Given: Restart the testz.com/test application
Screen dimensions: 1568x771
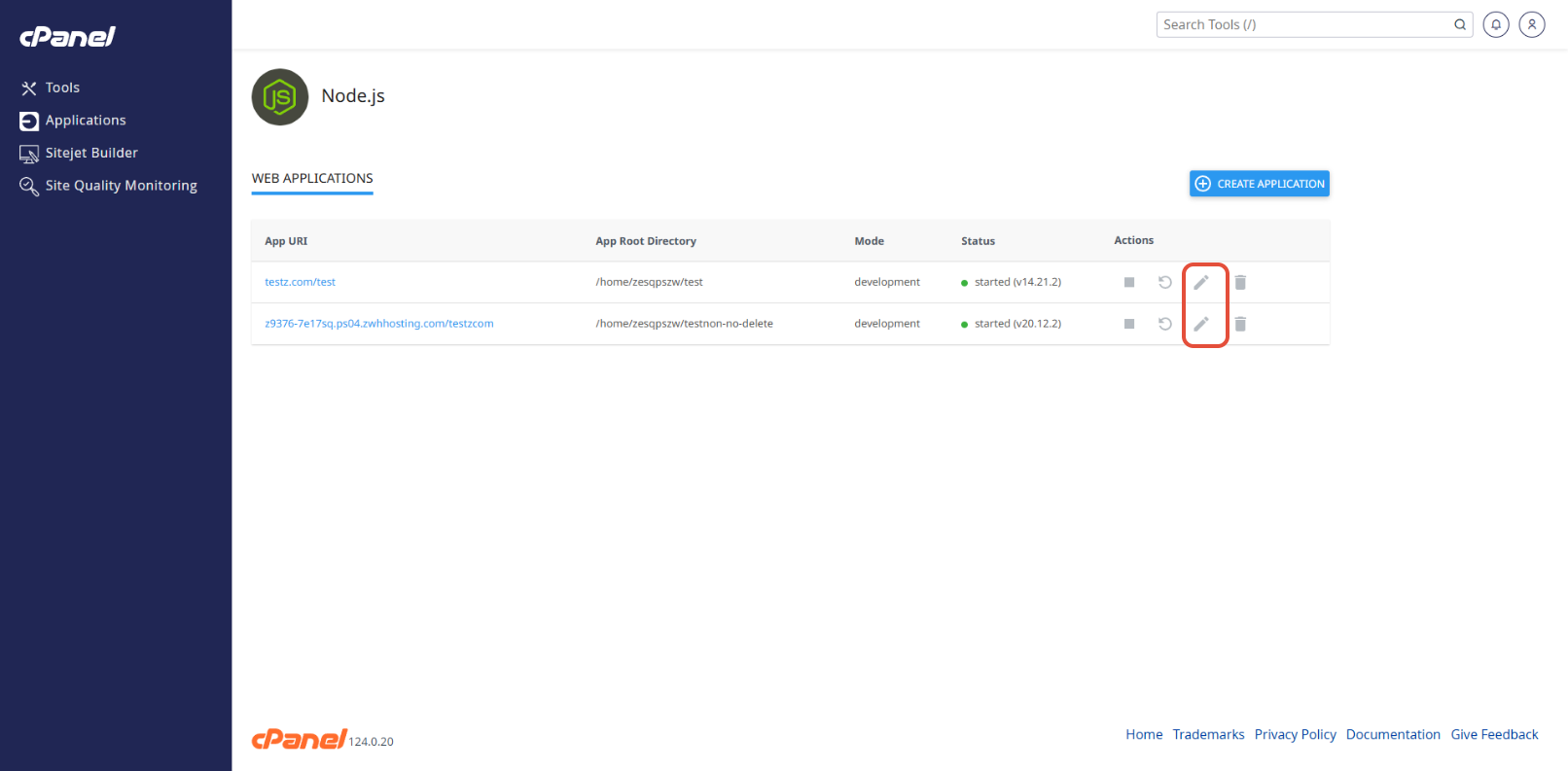Looking at the screenshot, I should pos(1164,282).
